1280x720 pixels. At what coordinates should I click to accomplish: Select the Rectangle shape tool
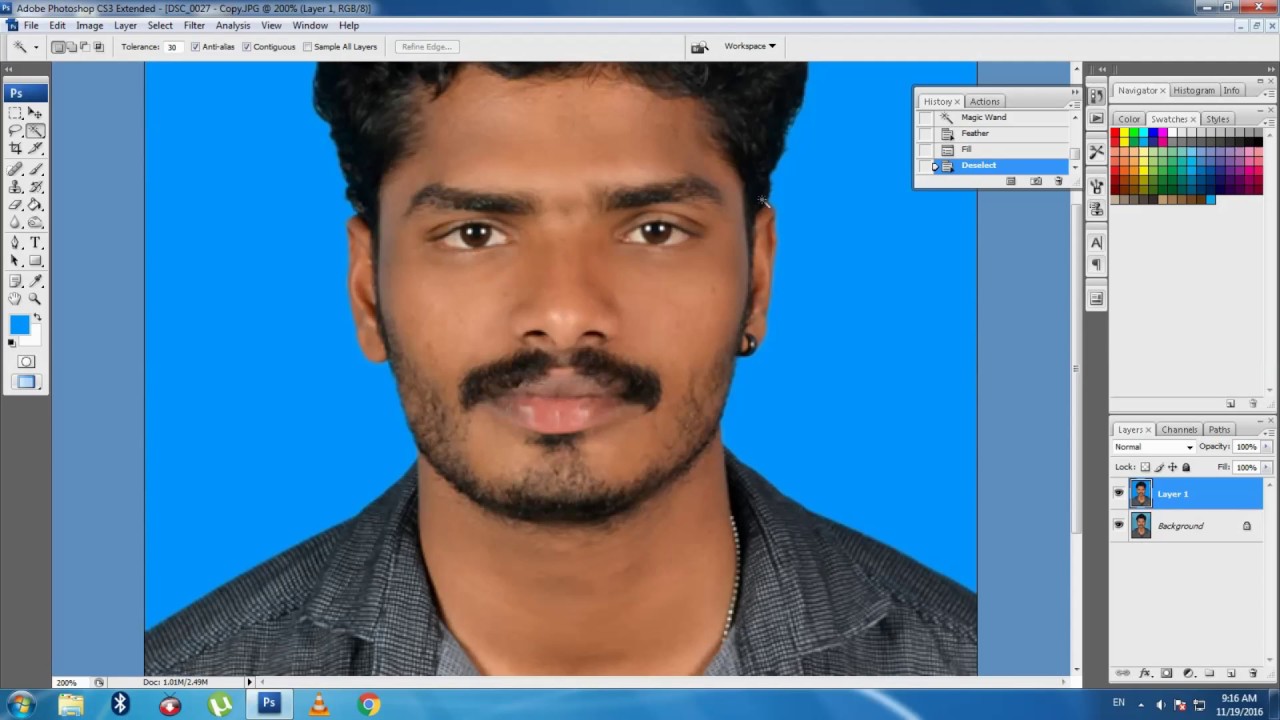pyautogui.click(x=35, y=261)
